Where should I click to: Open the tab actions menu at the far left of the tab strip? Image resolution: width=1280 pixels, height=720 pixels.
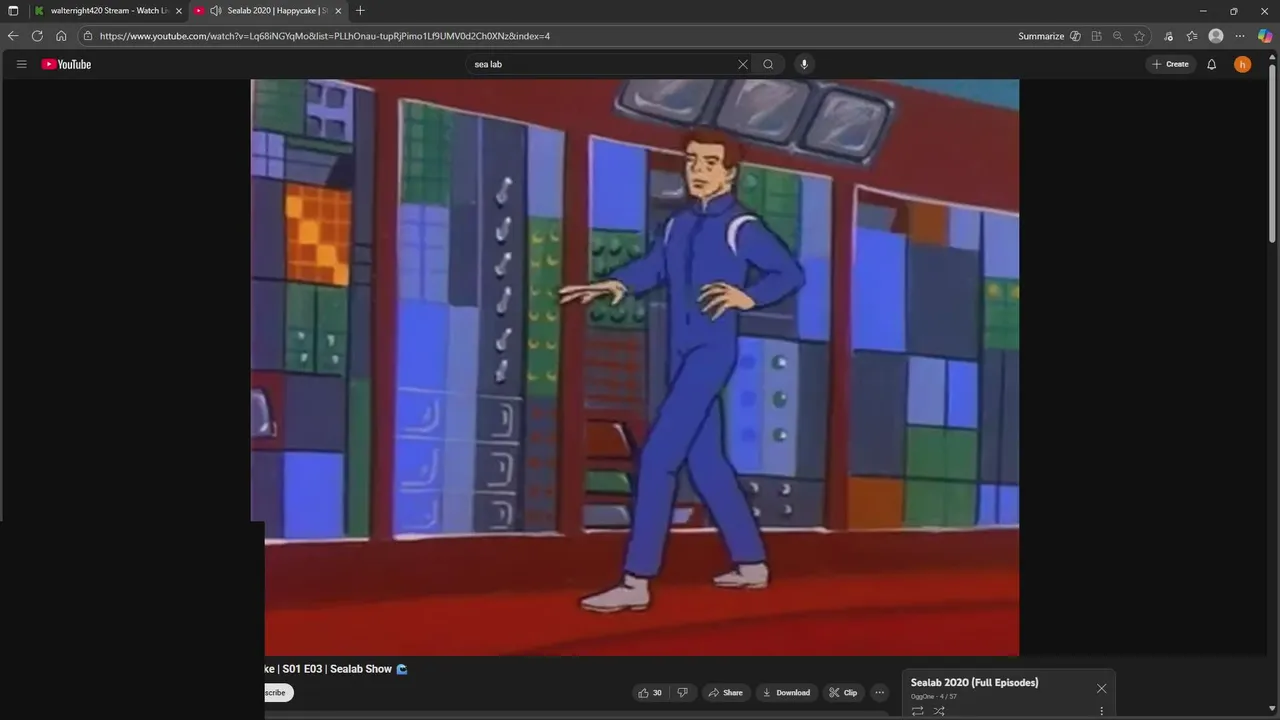(x=13, y=10)
